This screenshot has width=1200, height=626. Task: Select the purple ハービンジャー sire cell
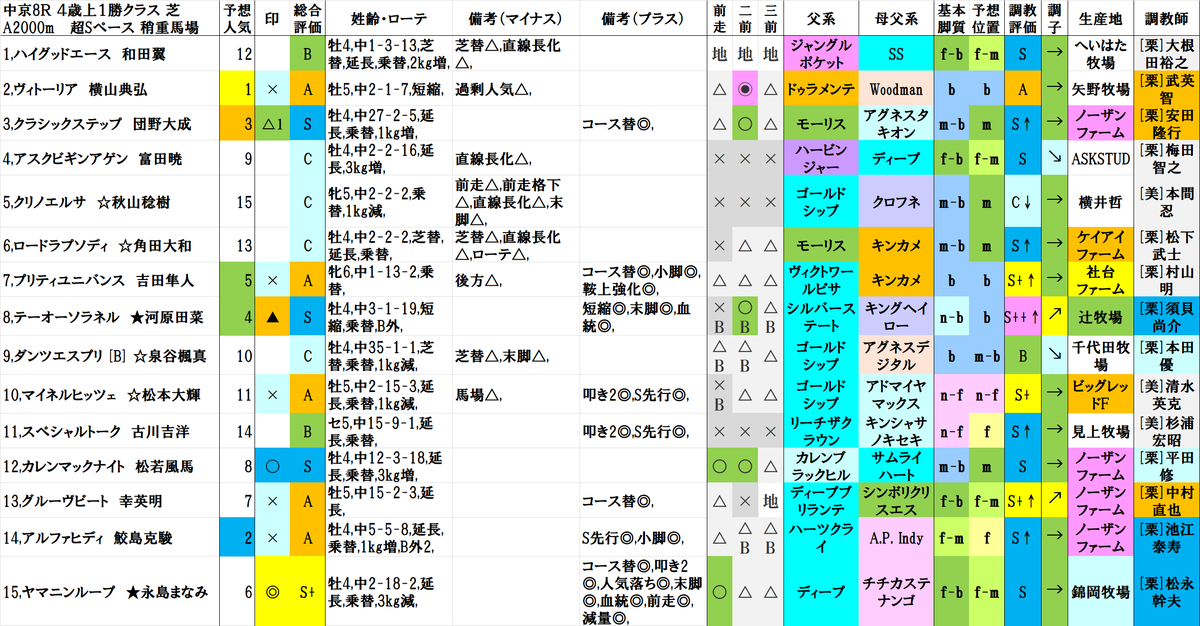point(820,156)
